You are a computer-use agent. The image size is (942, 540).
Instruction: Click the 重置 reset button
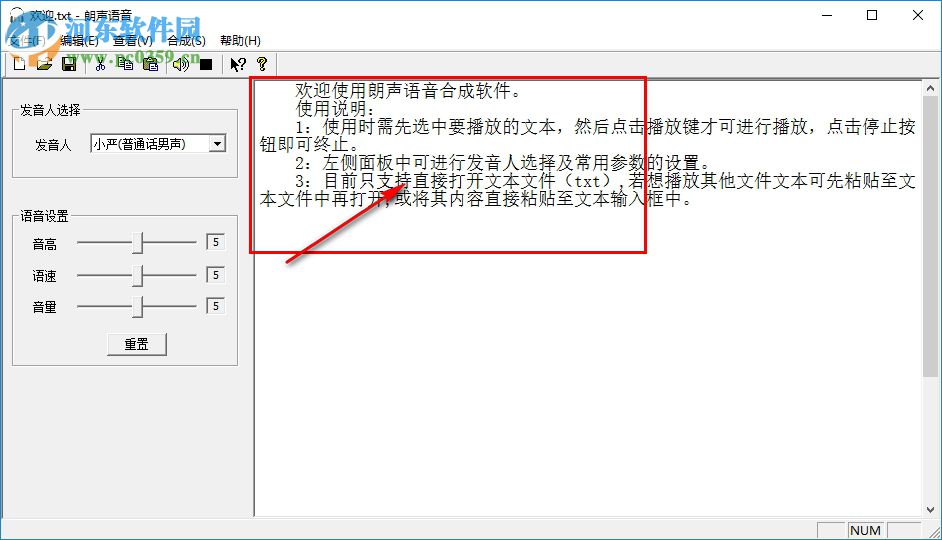coord(136,344)
